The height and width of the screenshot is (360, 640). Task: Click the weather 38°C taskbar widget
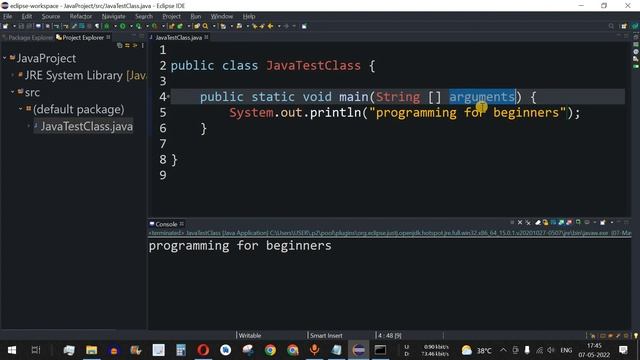476,350
